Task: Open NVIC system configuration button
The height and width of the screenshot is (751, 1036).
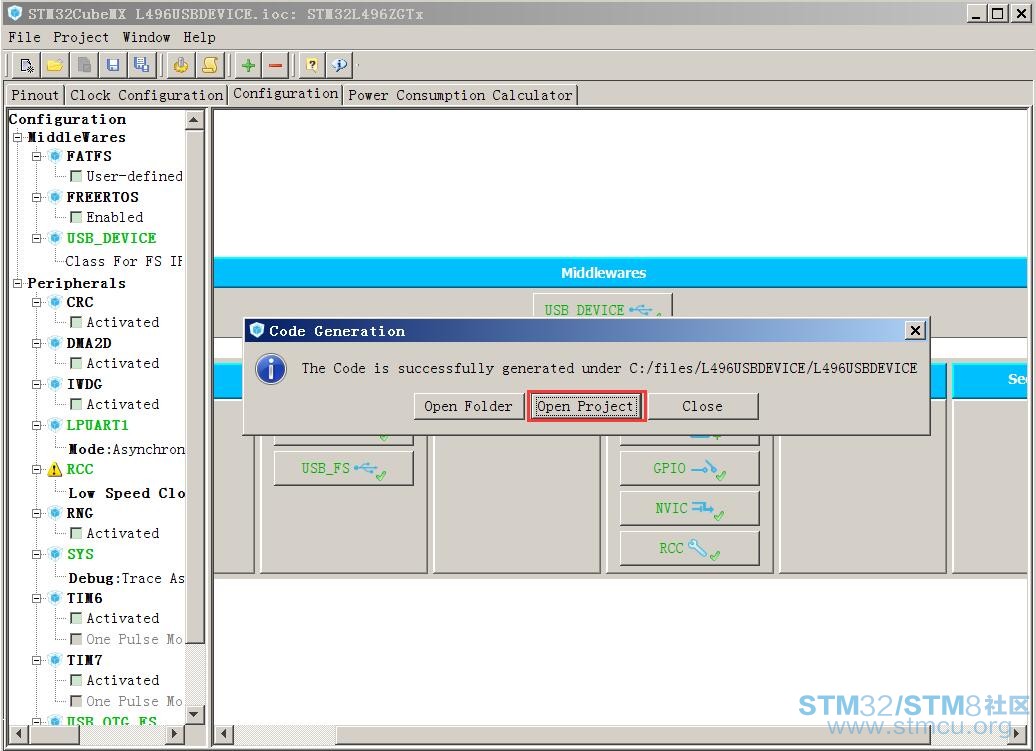Action: click(x=689, y=509)
